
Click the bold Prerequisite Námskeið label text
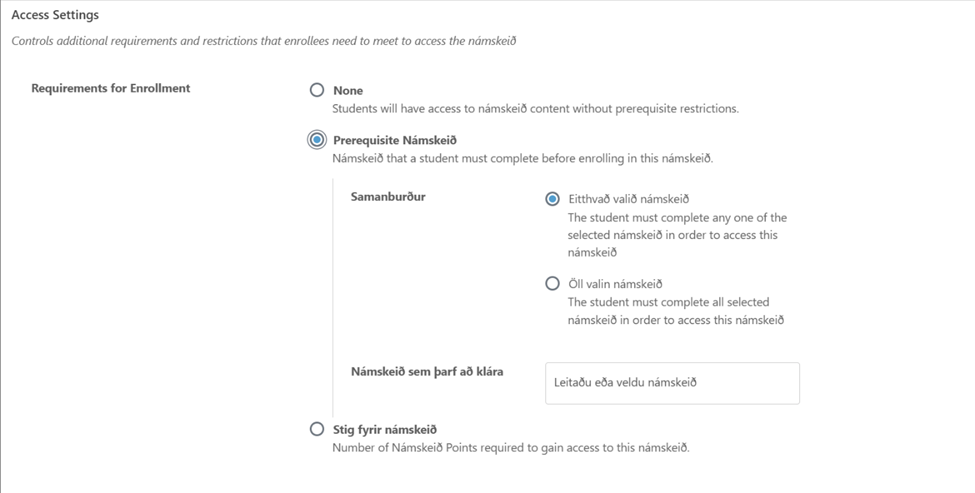coord(394,140)
